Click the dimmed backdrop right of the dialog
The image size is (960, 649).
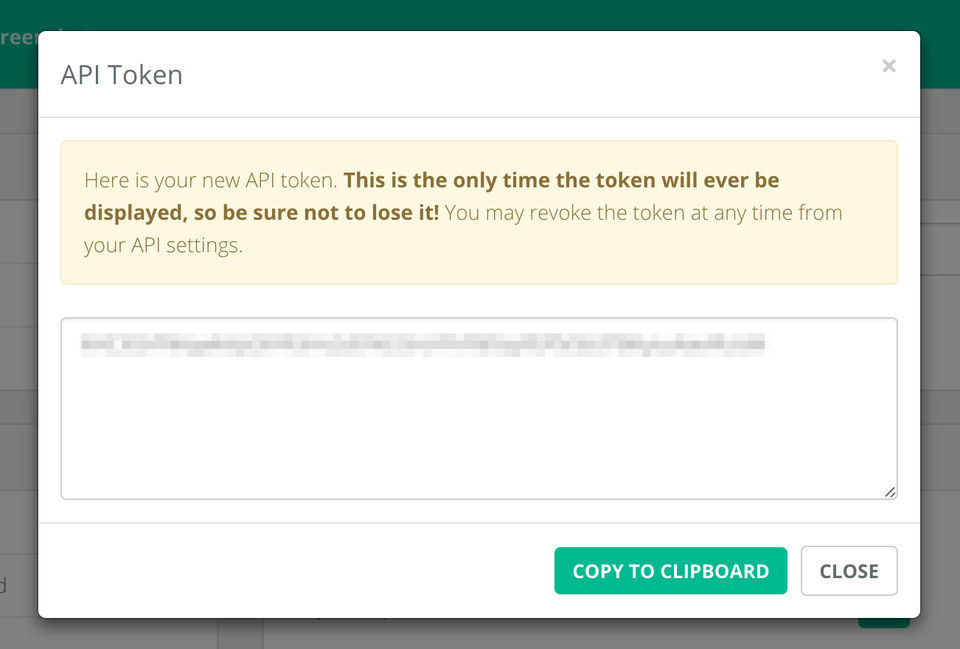click(940, 300)
